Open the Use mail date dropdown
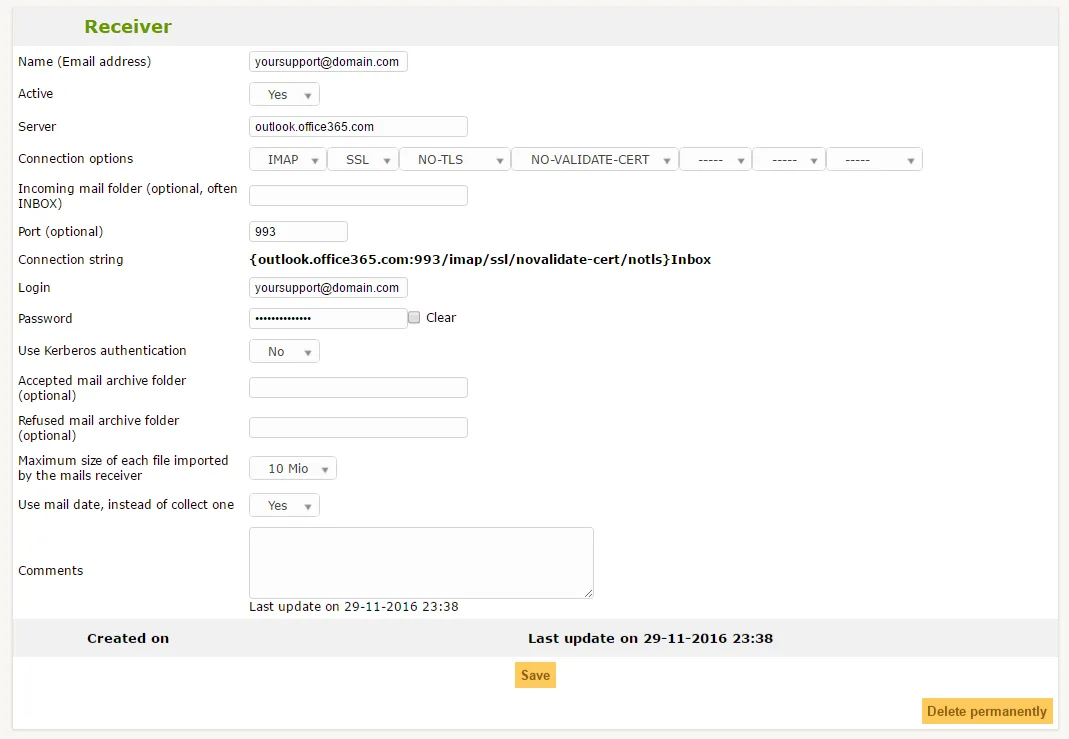Viewport: 1069px width, 739px height. pos(284,505)
